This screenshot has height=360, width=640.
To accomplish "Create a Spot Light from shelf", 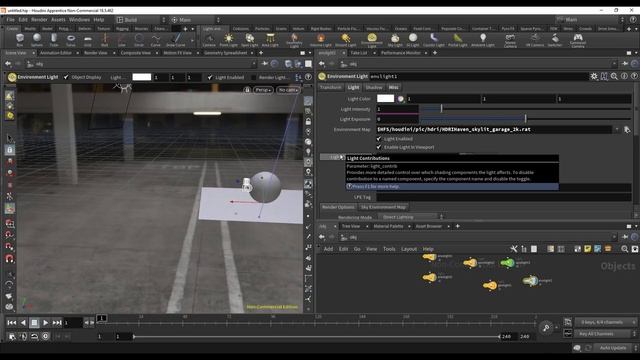I will pyautogui.click(x=249, y=40).
